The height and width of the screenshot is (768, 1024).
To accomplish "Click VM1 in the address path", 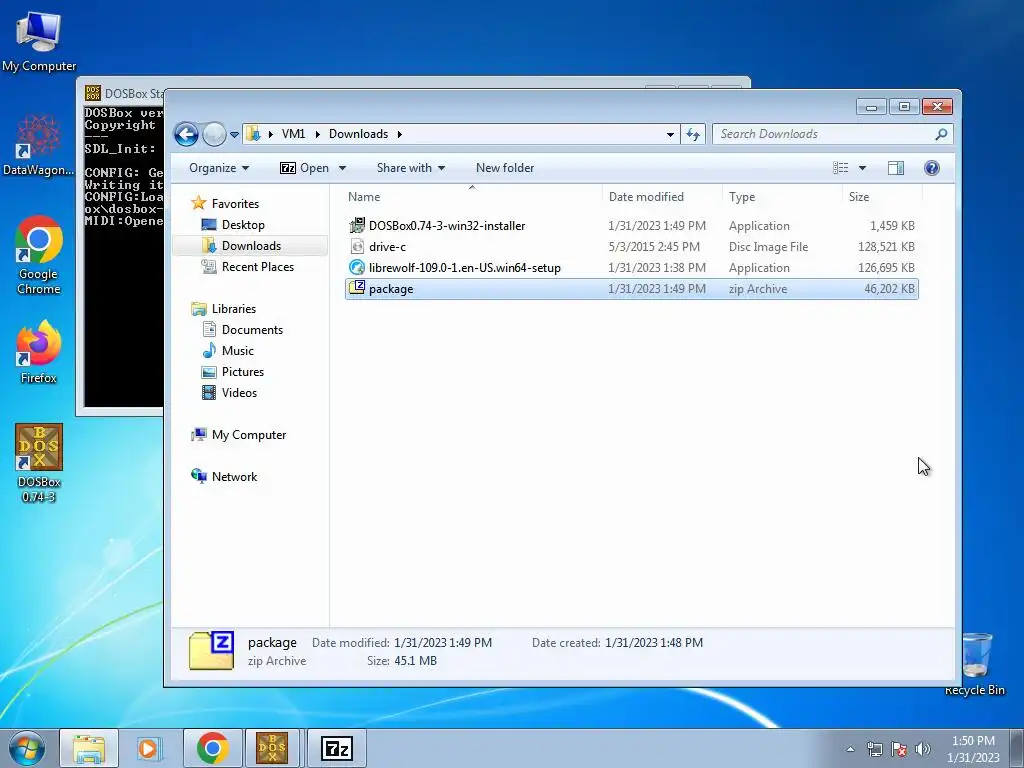I will pos(293,134).
